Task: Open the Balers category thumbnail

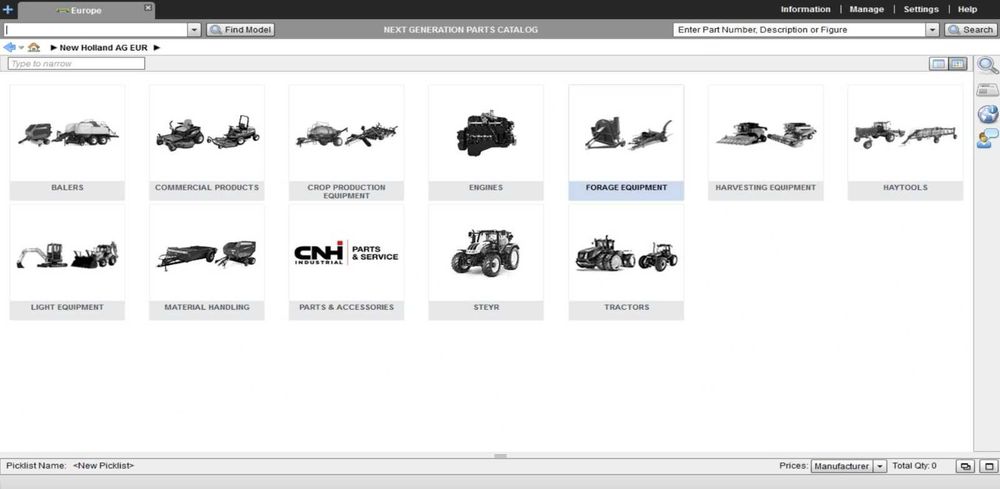Action: click(68, 133)
